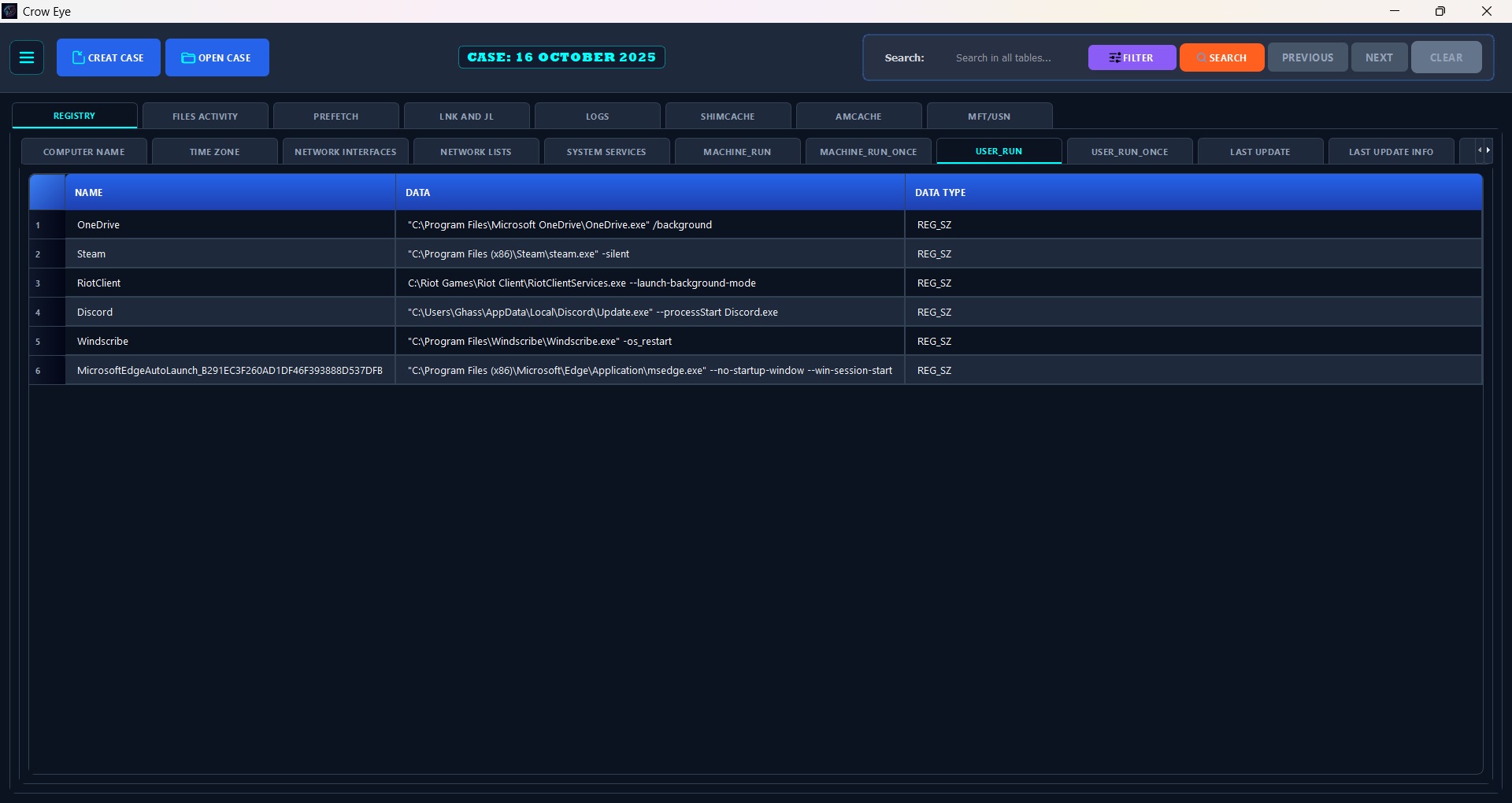This screenshot has height=803, width=1512.
Task: Focus the 'Search in all tables' field
Action: click(1014, 57)
